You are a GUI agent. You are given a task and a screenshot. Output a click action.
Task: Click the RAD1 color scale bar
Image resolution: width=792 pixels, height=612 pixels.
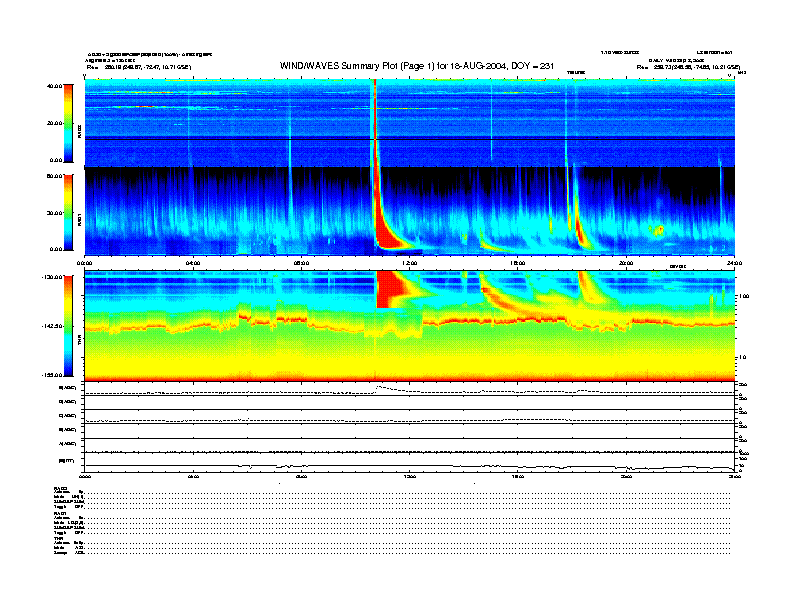click(66, 212)
